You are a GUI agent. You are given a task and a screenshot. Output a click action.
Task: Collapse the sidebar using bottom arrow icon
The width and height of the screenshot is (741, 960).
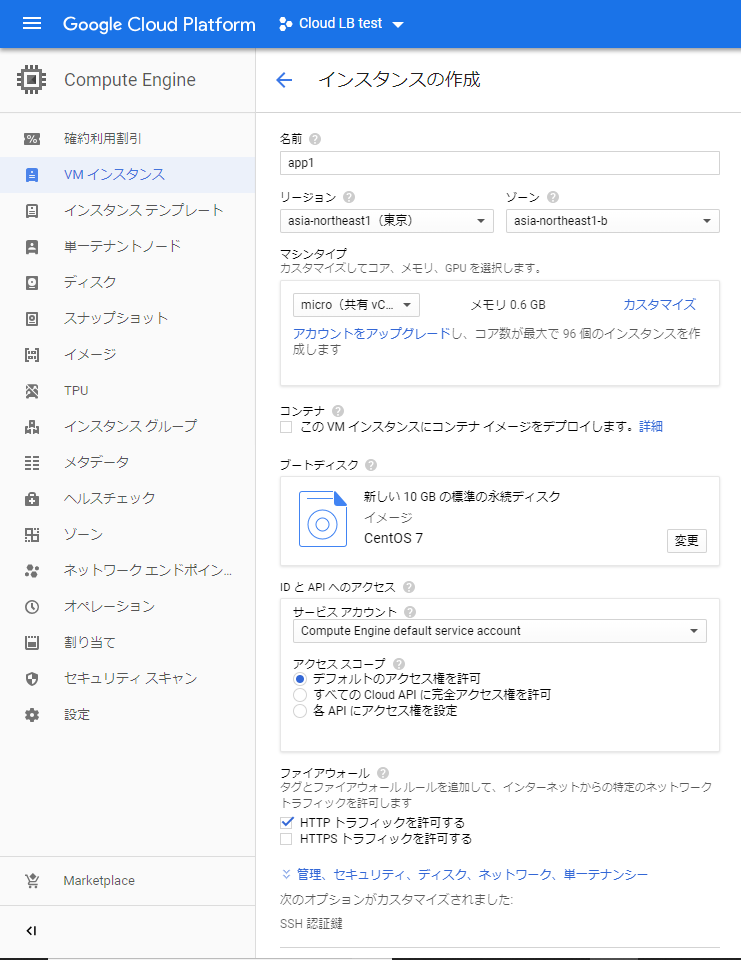pyautogui.click(x=31, y=931)
